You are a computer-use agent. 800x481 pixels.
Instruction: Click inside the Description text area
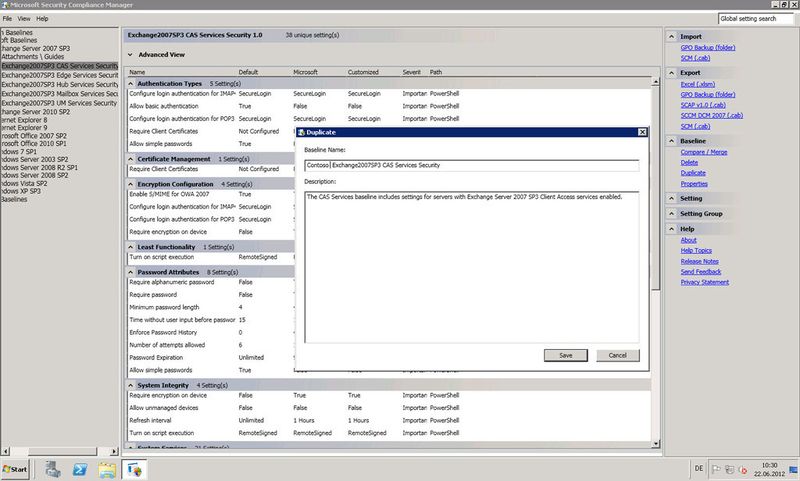[x=471, y=267]
